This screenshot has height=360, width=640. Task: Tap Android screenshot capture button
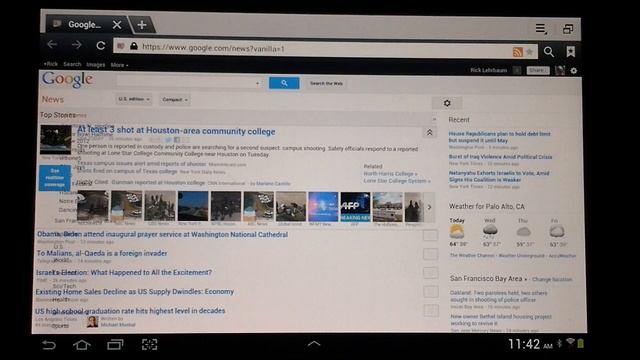pyautogui.click(x=149, y=344)
